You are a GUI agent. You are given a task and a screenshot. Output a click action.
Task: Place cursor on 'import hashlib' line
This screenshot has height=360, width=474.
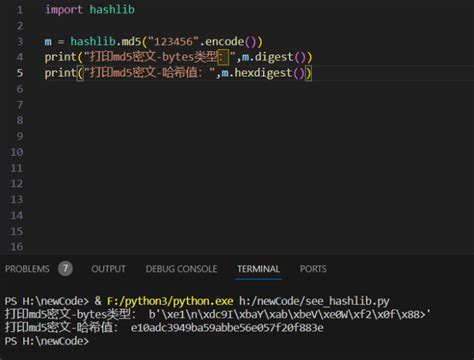click(x=90, y=9)
